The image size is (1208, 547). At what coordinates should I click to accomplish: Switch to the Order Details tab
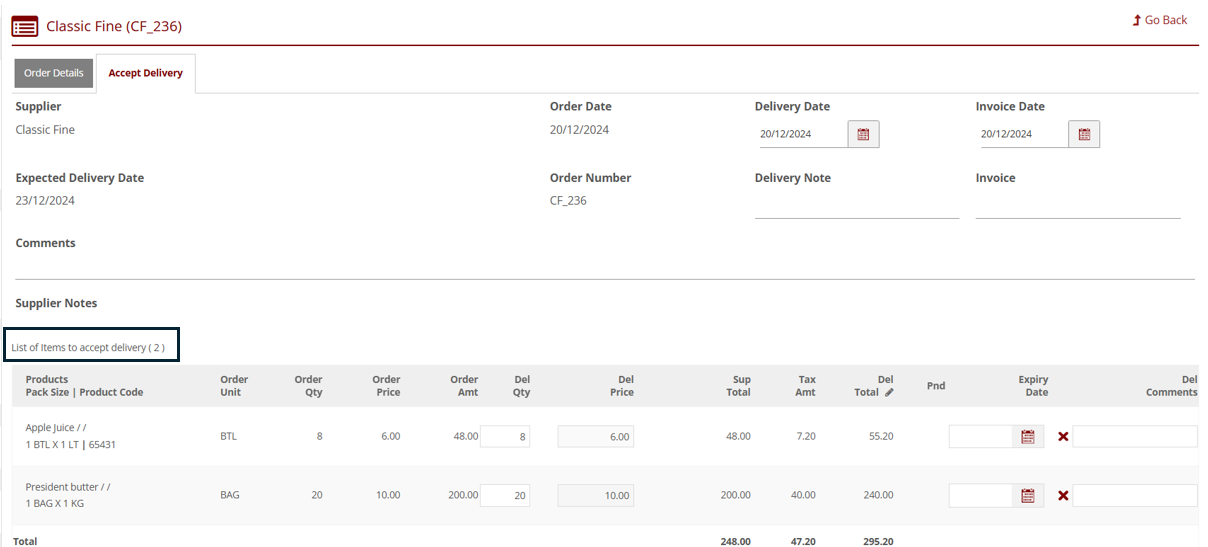54,73
